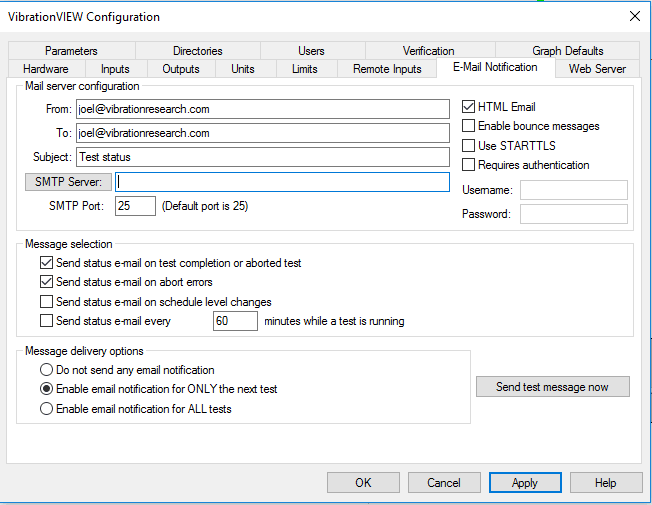Click the Apply button
The height and width of the screenshot is (505, 652).
tap(525, 483)
